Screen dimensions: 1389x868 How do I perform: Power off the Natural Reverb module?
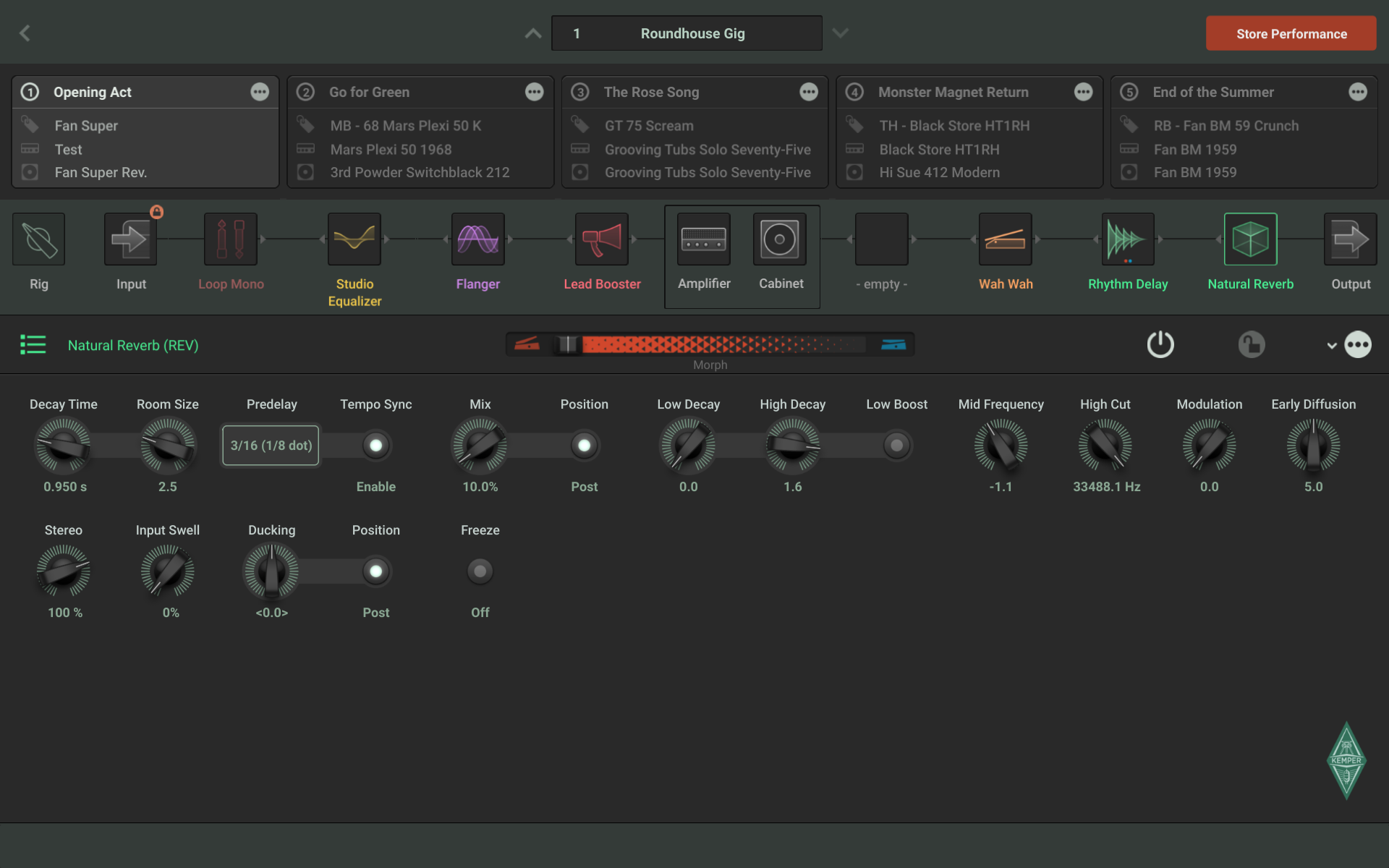(x=1160, y=344)
